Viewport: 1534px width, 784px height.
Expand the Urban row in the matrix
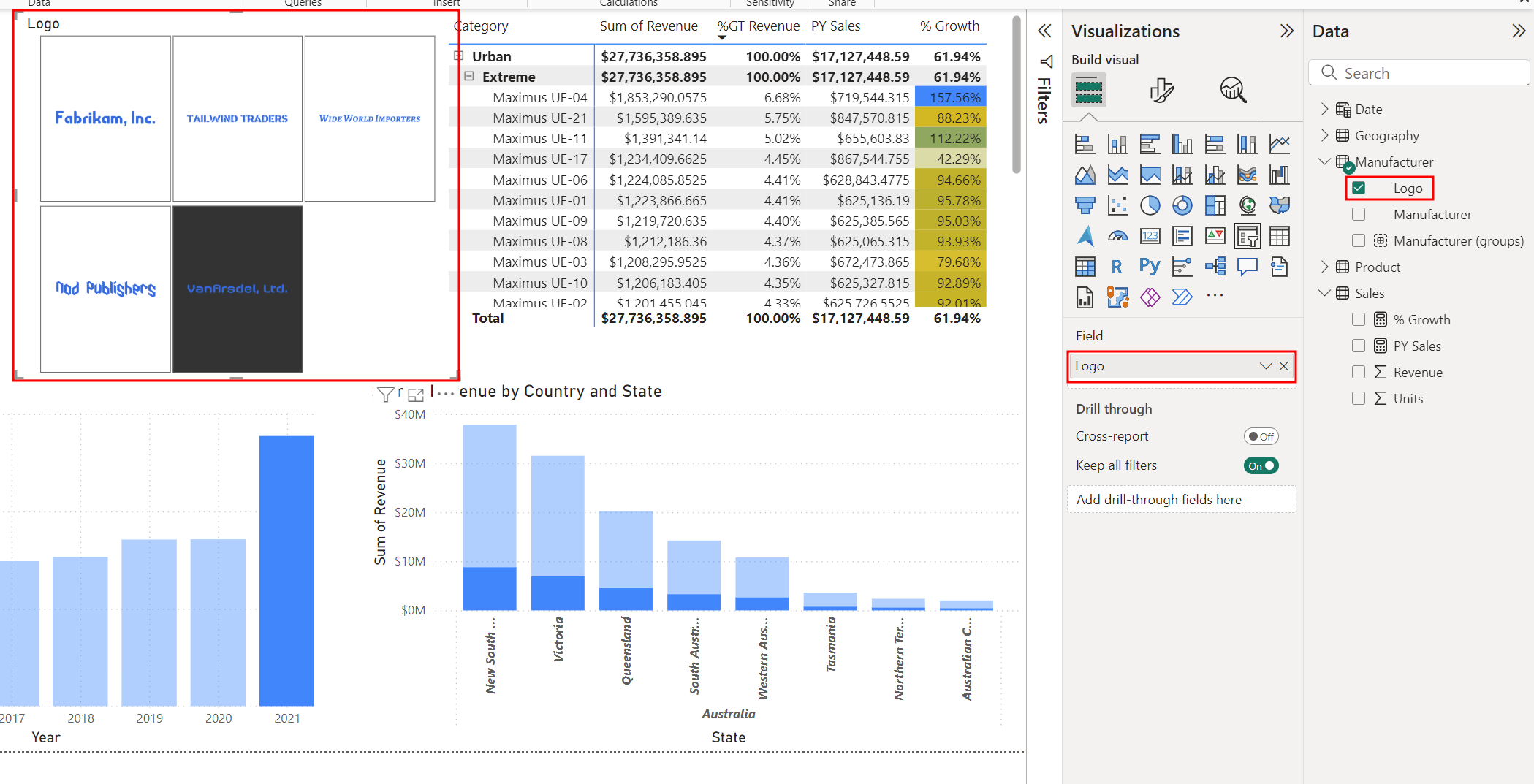458,56
